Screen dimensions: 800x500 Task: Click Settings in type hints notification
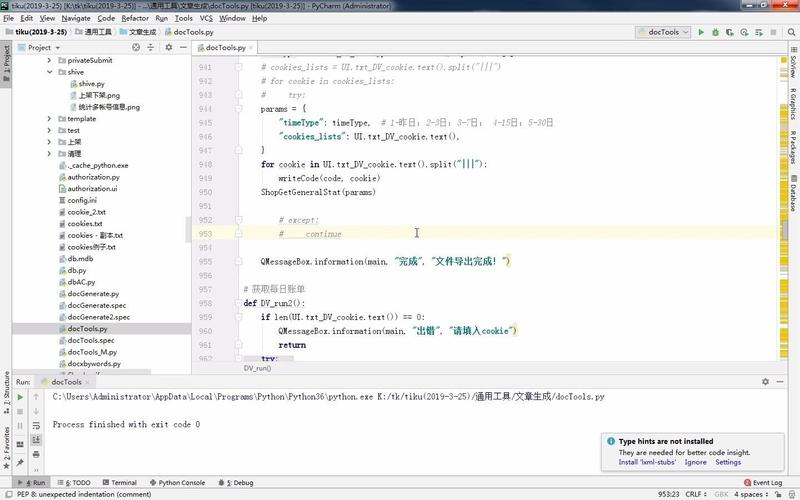click(x=728, y=462)
